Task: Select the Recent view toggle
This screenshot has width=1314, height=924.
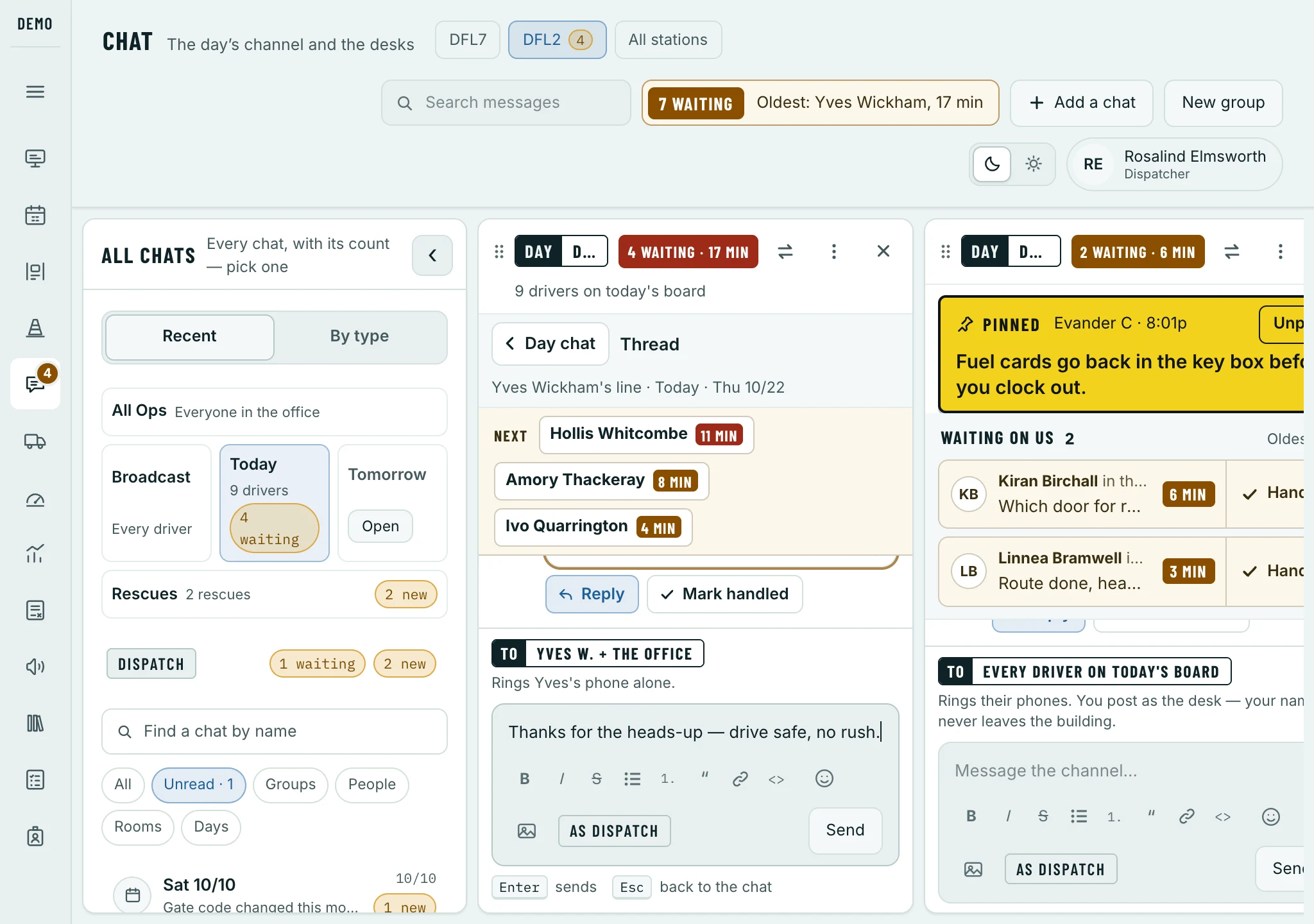Action: 189,337
